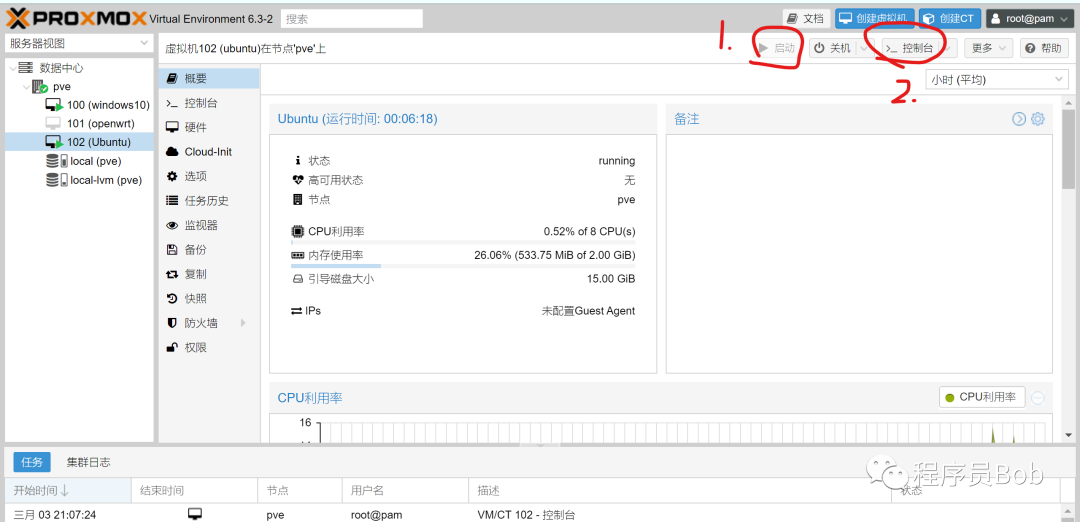This screenshot has width=1080, height=522.
Task: Click 创建虚拟机 to create a VM
Action: 875,19
